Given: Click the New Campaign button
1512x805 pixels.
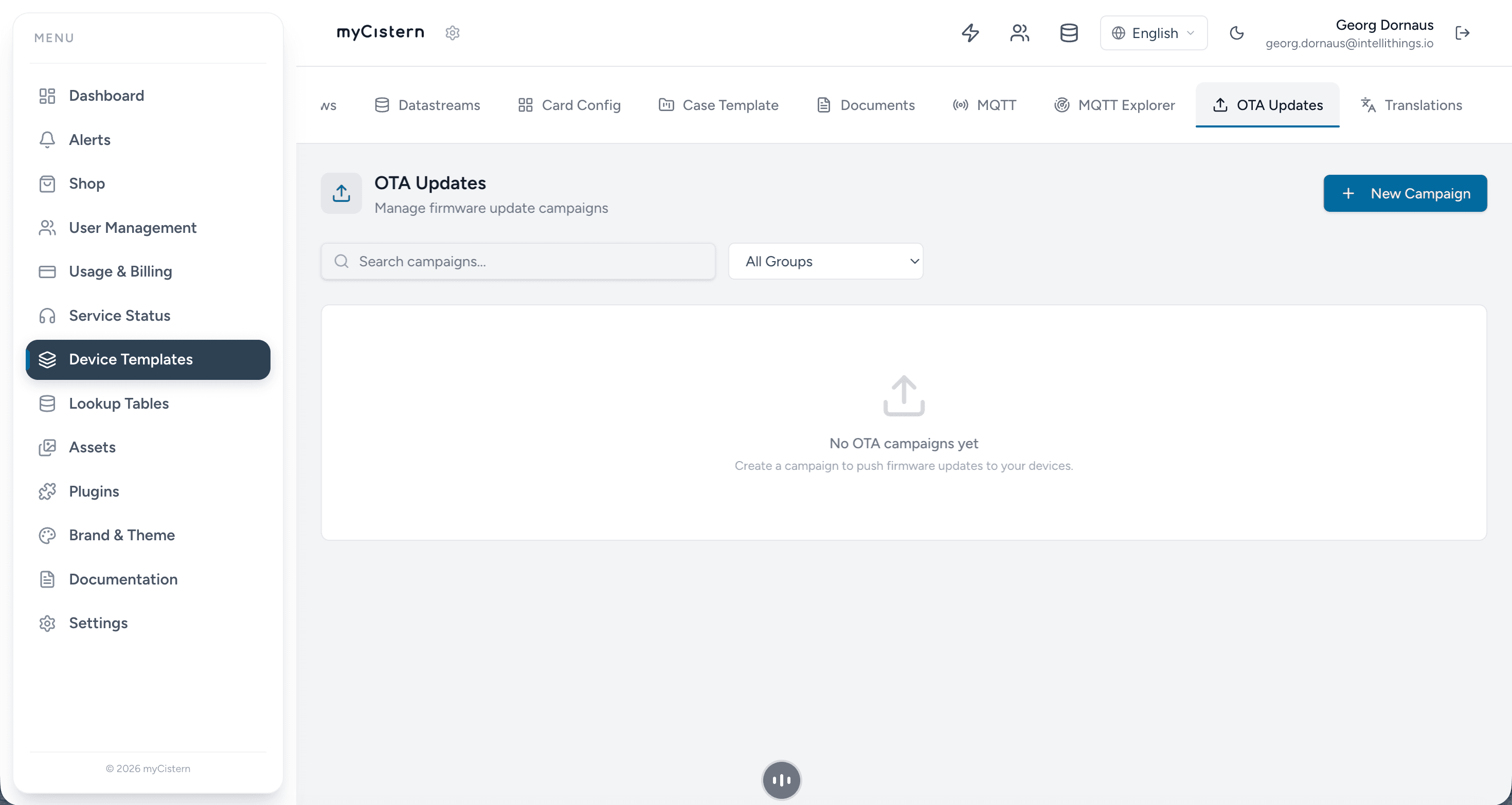Looking at the screenshot, I should 1405,194.
